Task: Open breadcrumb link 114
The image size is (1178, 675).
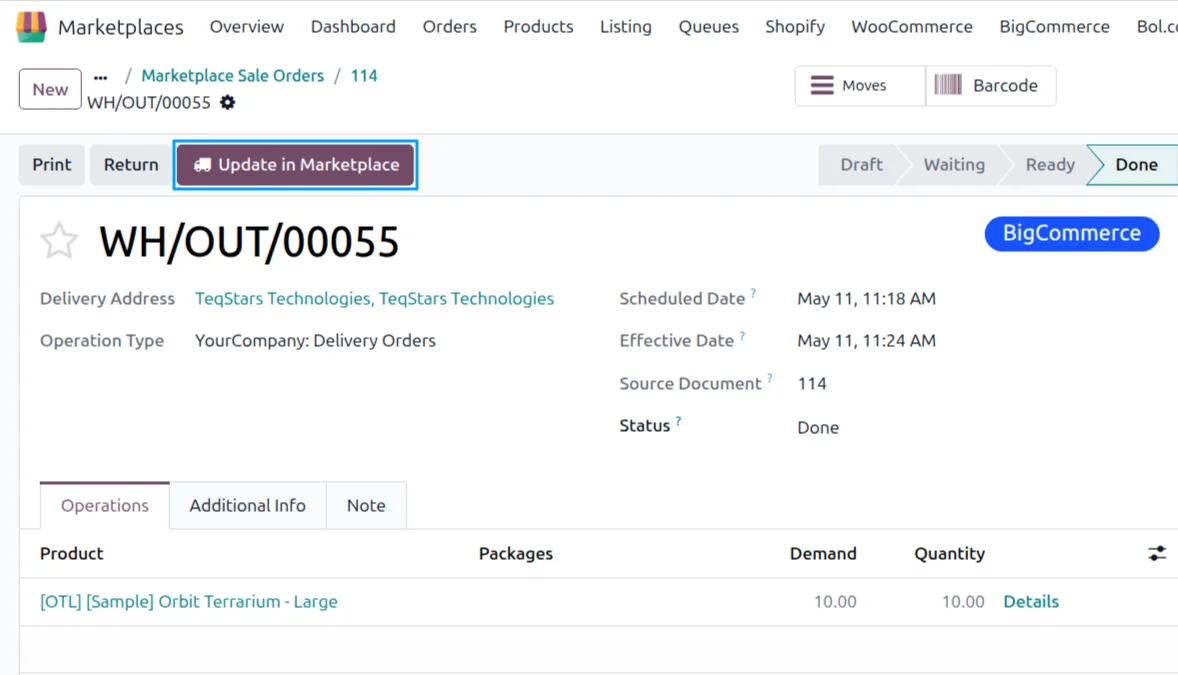Action: click(x=364, y=76)
